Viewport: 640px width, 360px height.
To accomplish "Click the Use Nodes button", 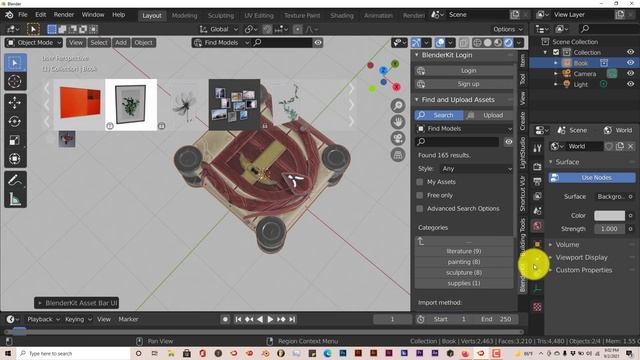I will pyautogui.click(x=592, y=178).
